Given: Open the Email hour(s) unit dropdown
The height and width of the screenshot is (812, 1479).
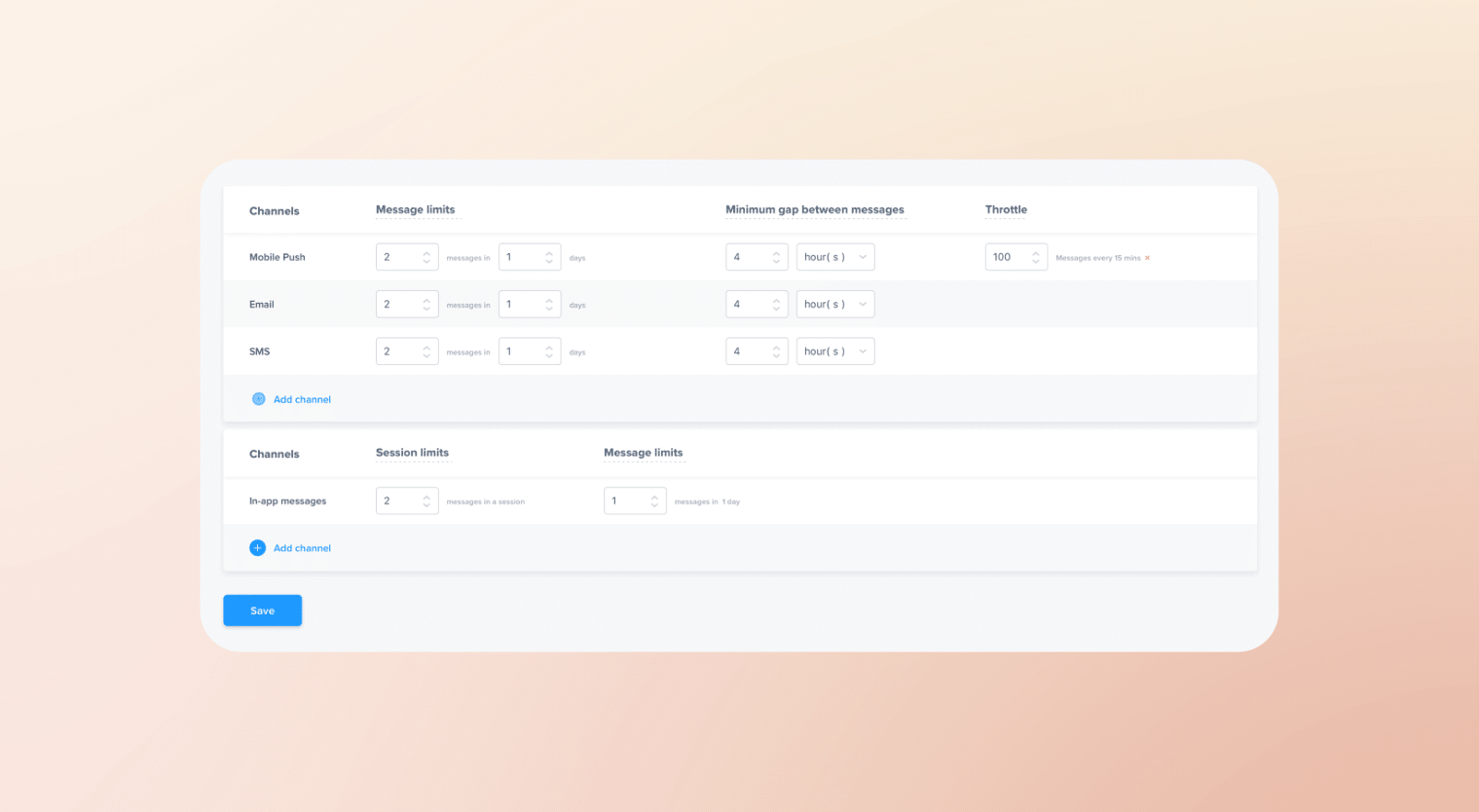Looking at the screenshot, I should 834,304.
